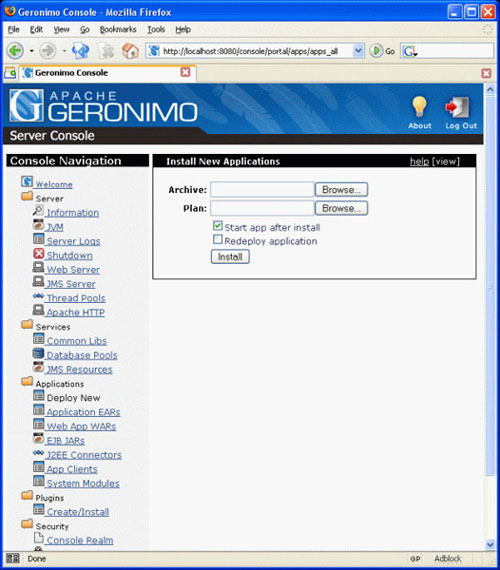Click the Thread Pools icon
500x570 pixels.
click(x=38, y=296)
